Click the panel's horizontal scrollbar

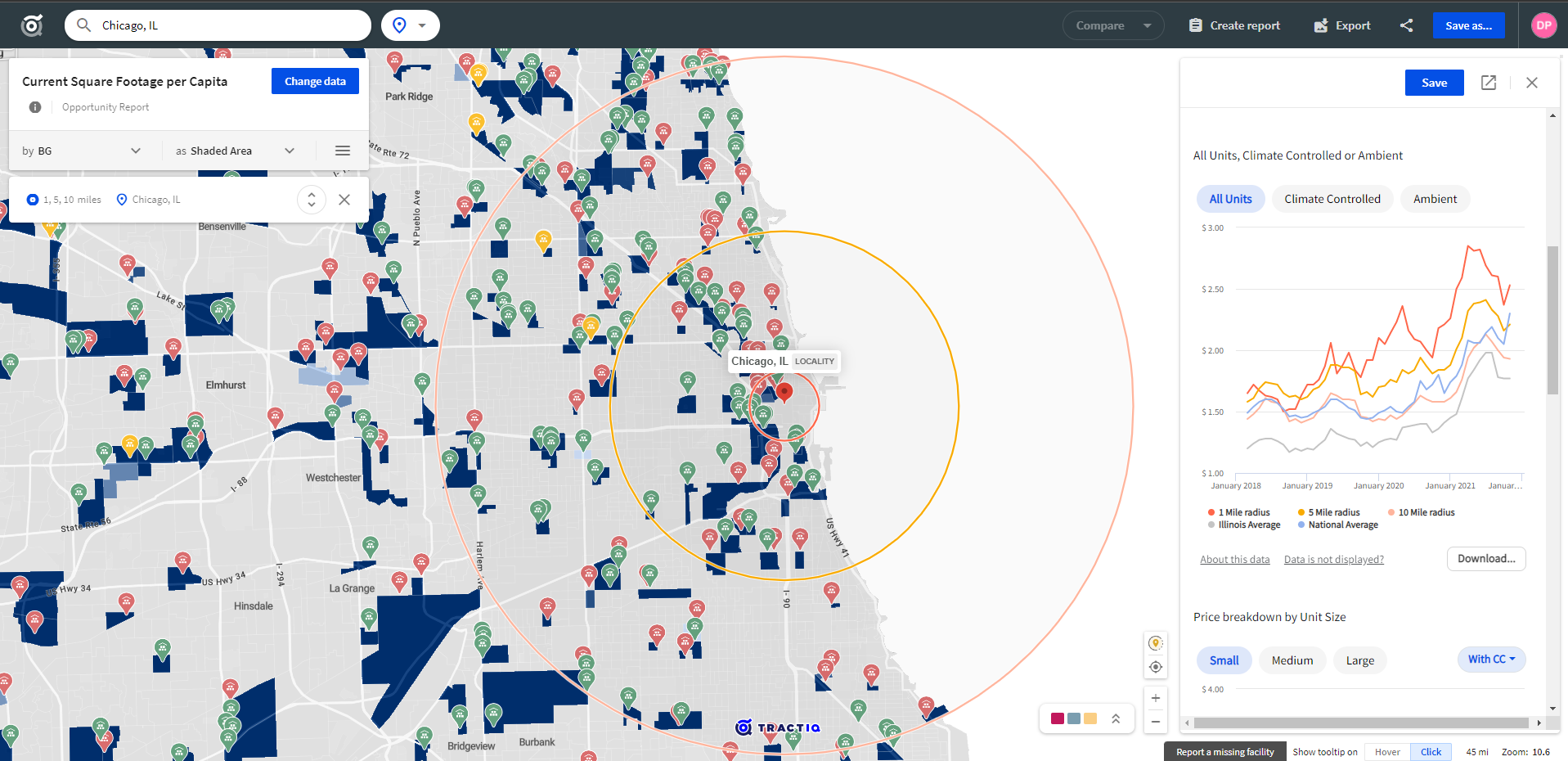[x=1361, y=723]
